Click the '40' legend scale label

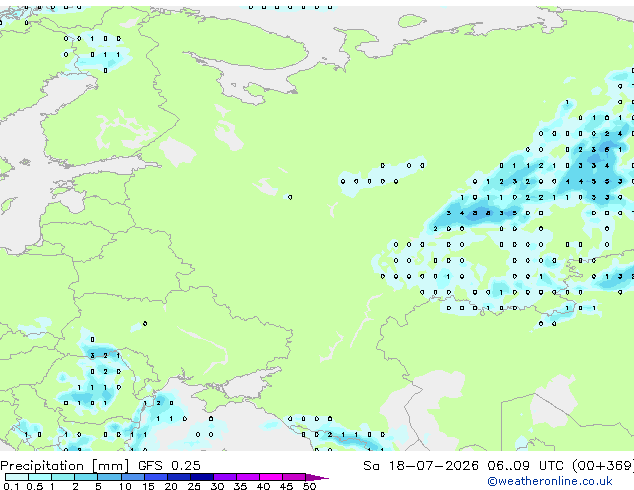263,486
